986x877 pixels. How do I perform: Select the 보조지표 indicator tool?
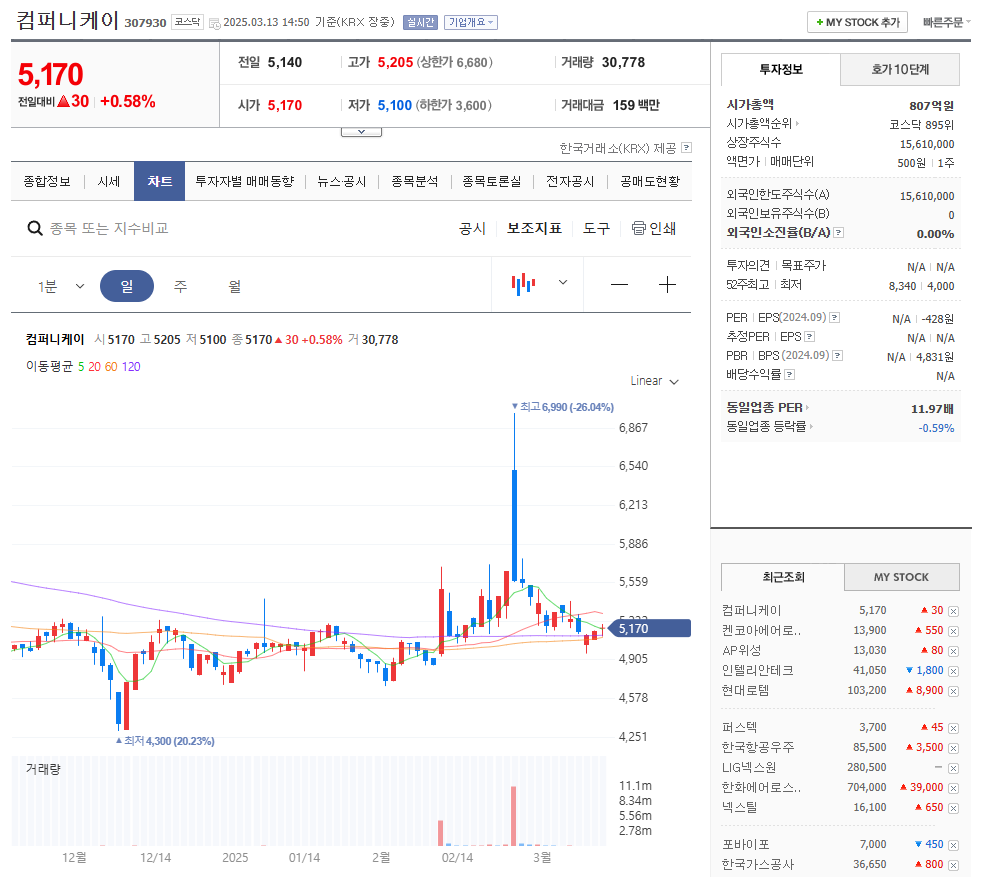coord(532,228)
